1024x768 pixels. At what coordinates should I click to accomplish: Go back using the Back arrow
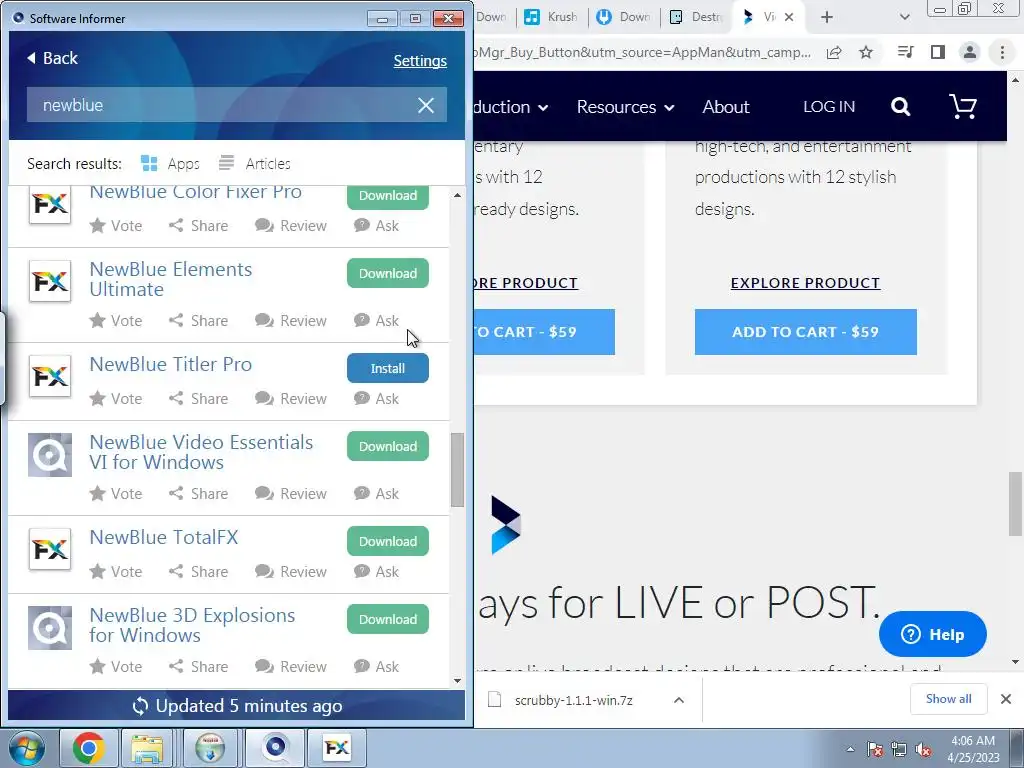[x=52, y=58]
